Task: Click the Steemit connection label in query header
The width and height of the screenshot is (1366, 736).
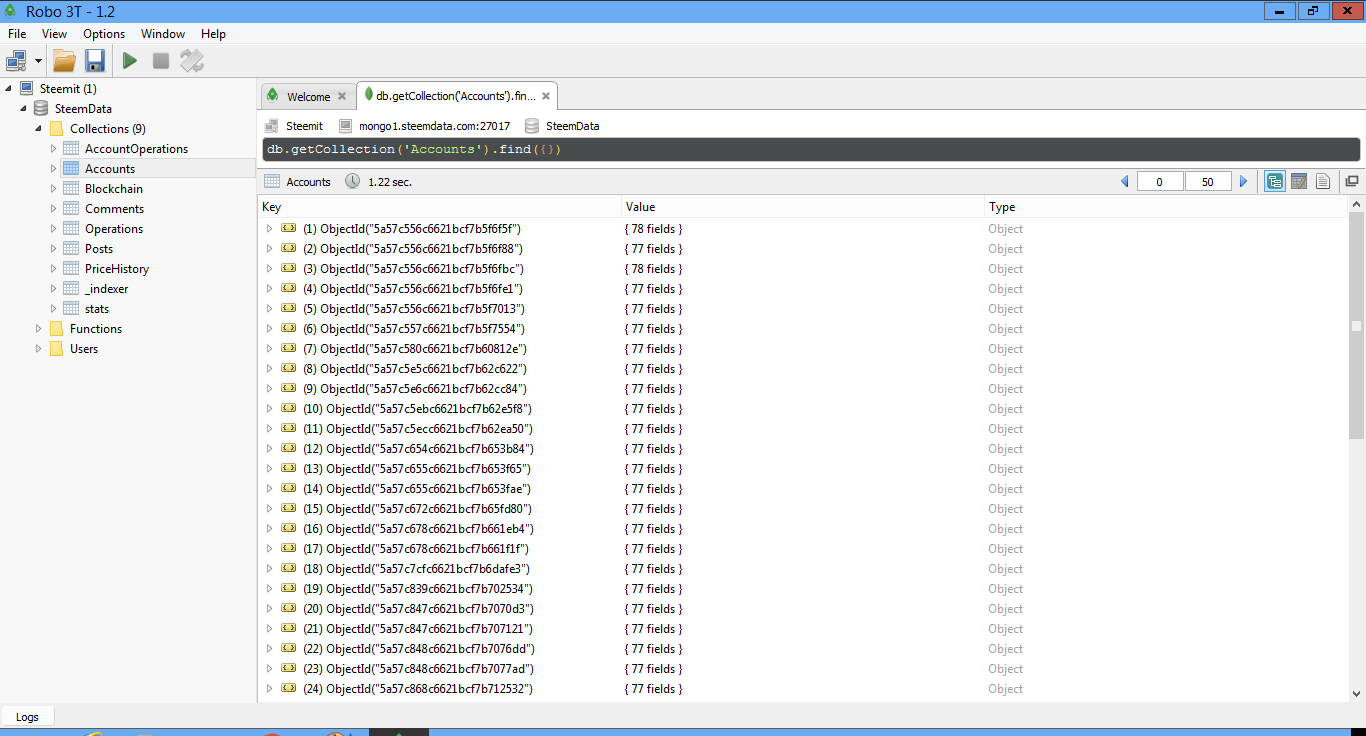Action: point(304,126)
